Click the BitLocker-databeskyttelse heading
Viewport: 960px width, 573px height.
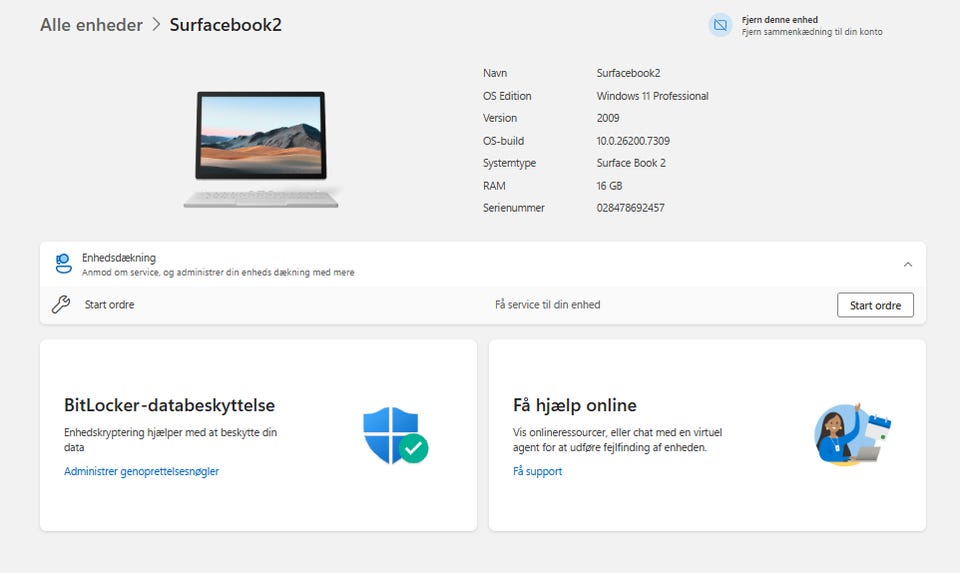pyautogui.click(x=169, y=405)
